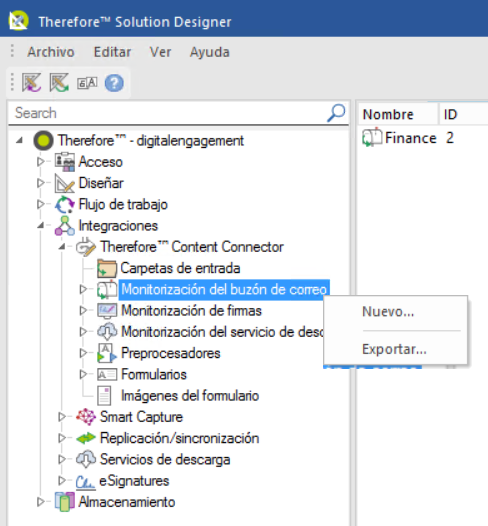Select the Monitorización de firmas tree item
The image size is (488, 526).
tap(191, 311)
